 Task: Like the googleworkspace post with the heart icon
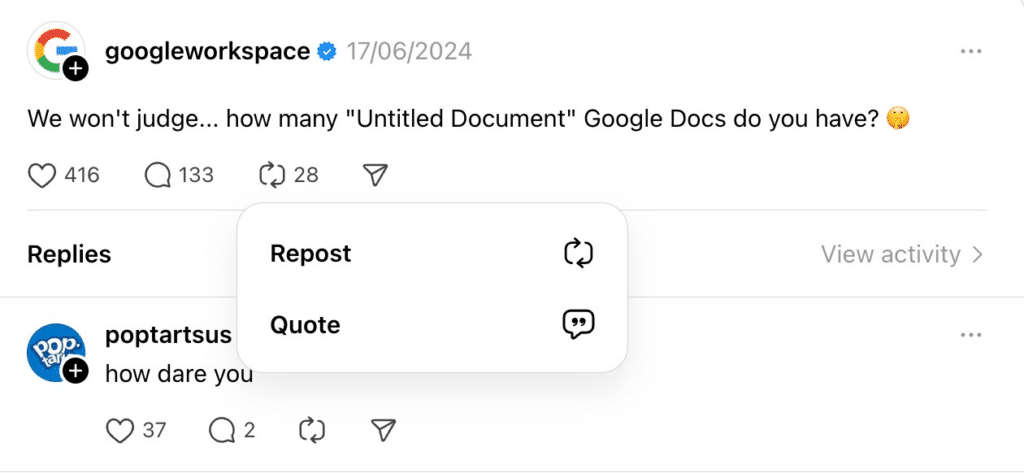[42, 175]
